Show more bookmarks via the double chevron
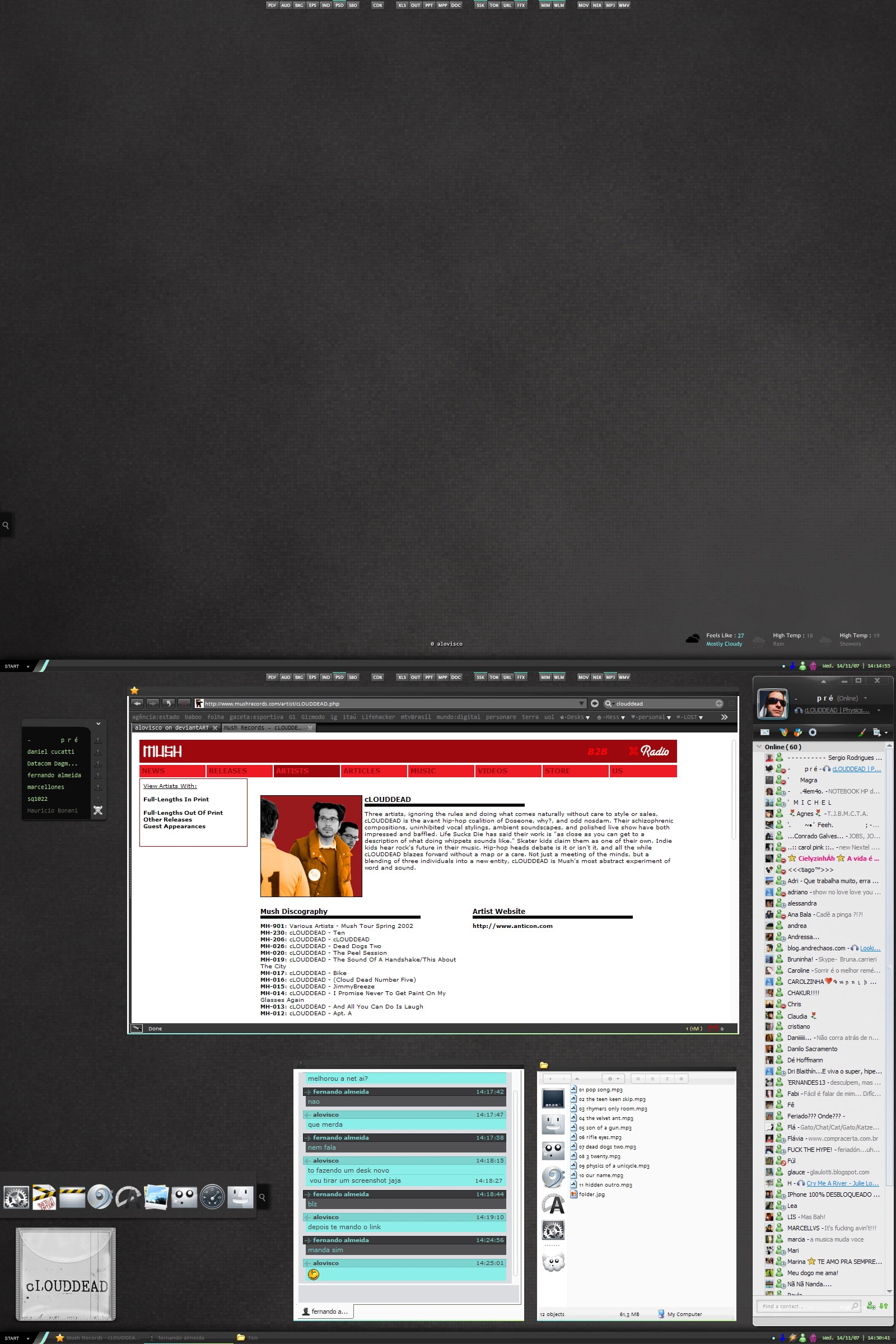896x1344 pixels. 724,717
